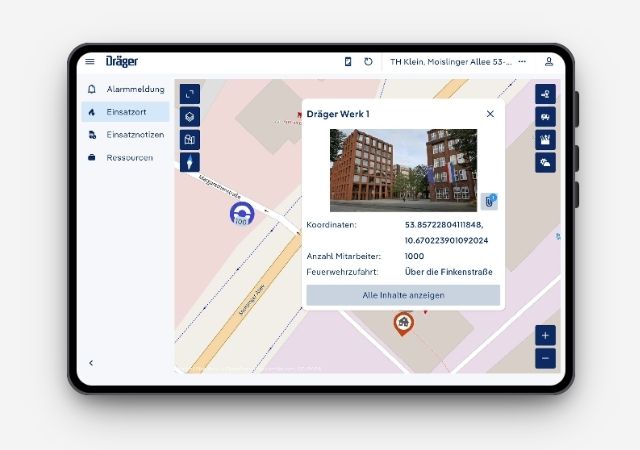Open the weather button on the right toolbar

(545, 163)
